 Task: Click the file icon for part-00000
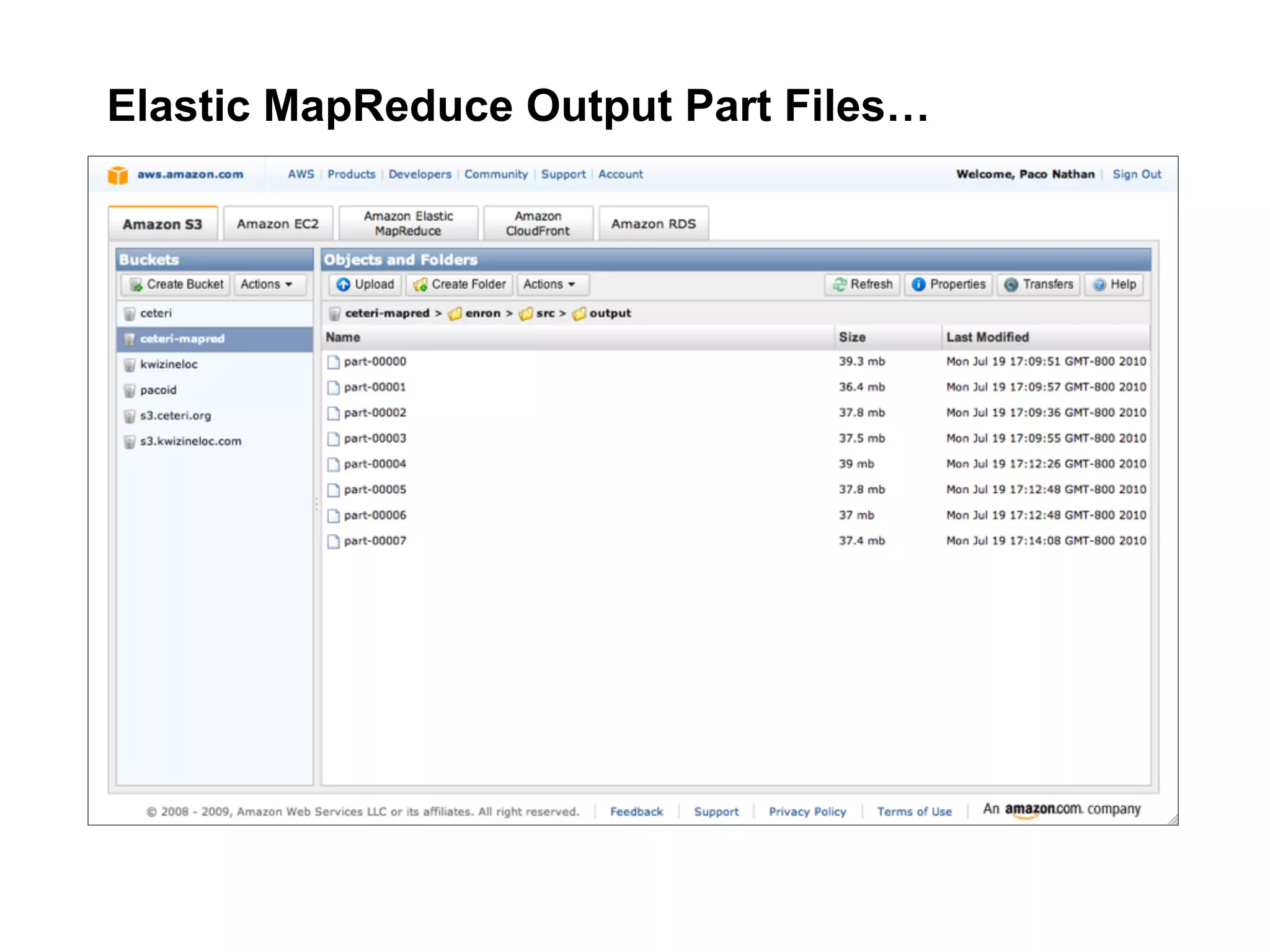[334, 362]
